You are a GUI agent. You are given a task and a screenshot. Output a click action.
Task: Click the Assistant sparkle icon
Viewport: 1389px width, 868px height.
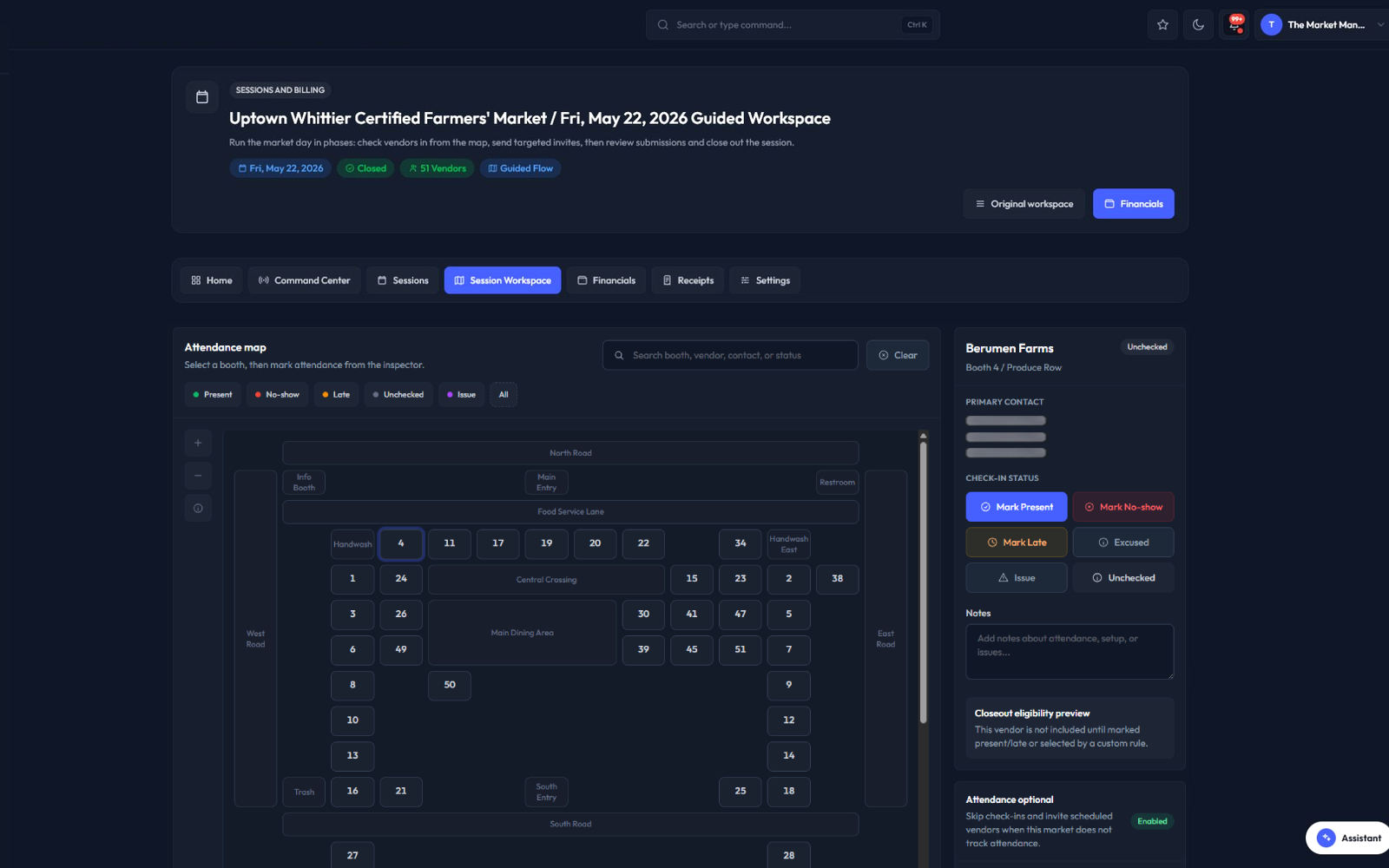pos(1326,838)
